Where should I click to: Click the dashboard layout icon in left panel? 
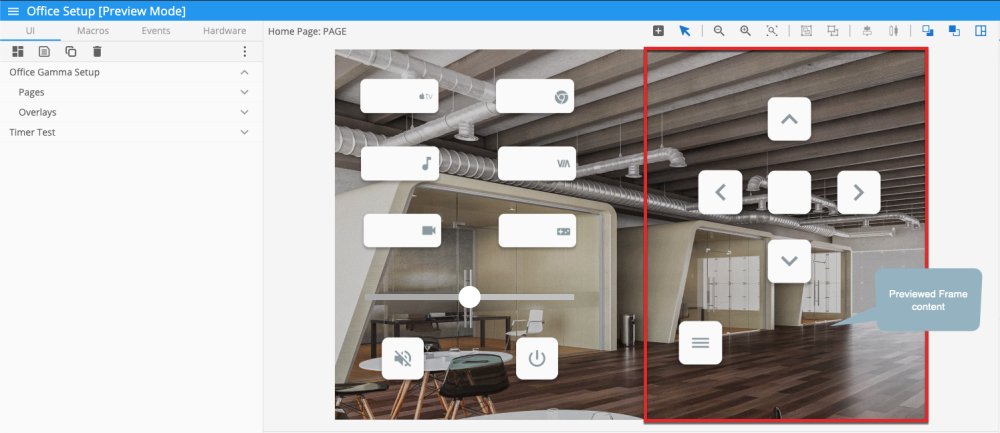(18, 52)
